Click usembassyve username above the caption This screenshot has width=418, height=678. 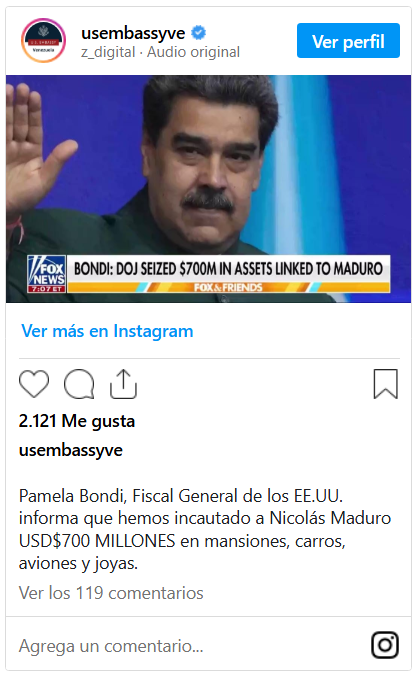[70, 451]
